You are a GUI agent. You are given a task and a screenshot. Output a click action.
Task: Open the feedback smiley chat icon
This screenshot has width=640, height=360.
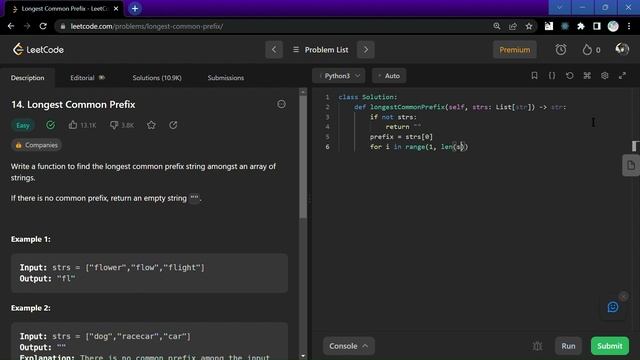tap(613, 307)
